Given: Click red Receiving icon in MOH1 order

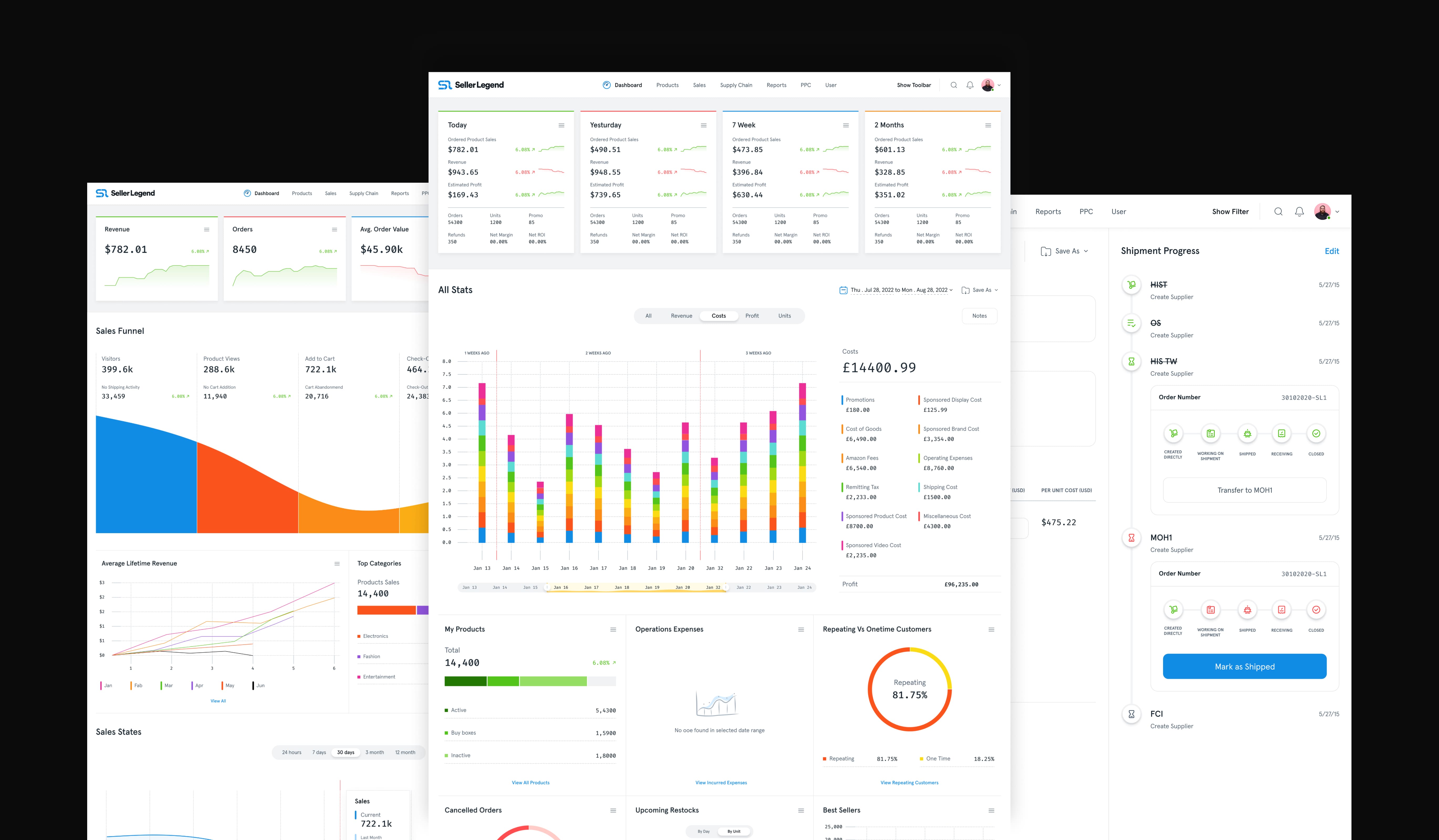Looking at the screenshot, I should [x=1282, y=610].
